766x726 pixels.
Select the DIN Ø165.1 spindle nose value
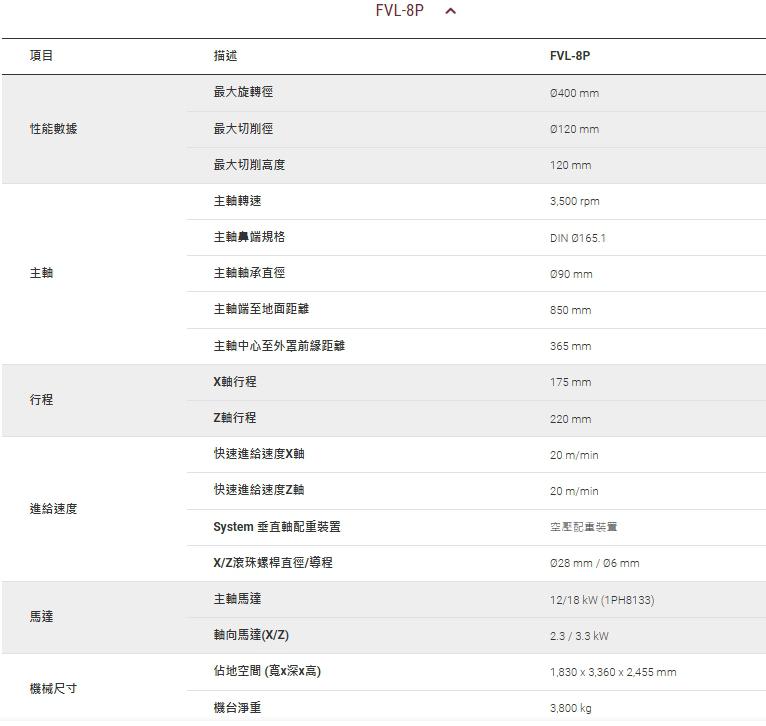pos(578,238)
